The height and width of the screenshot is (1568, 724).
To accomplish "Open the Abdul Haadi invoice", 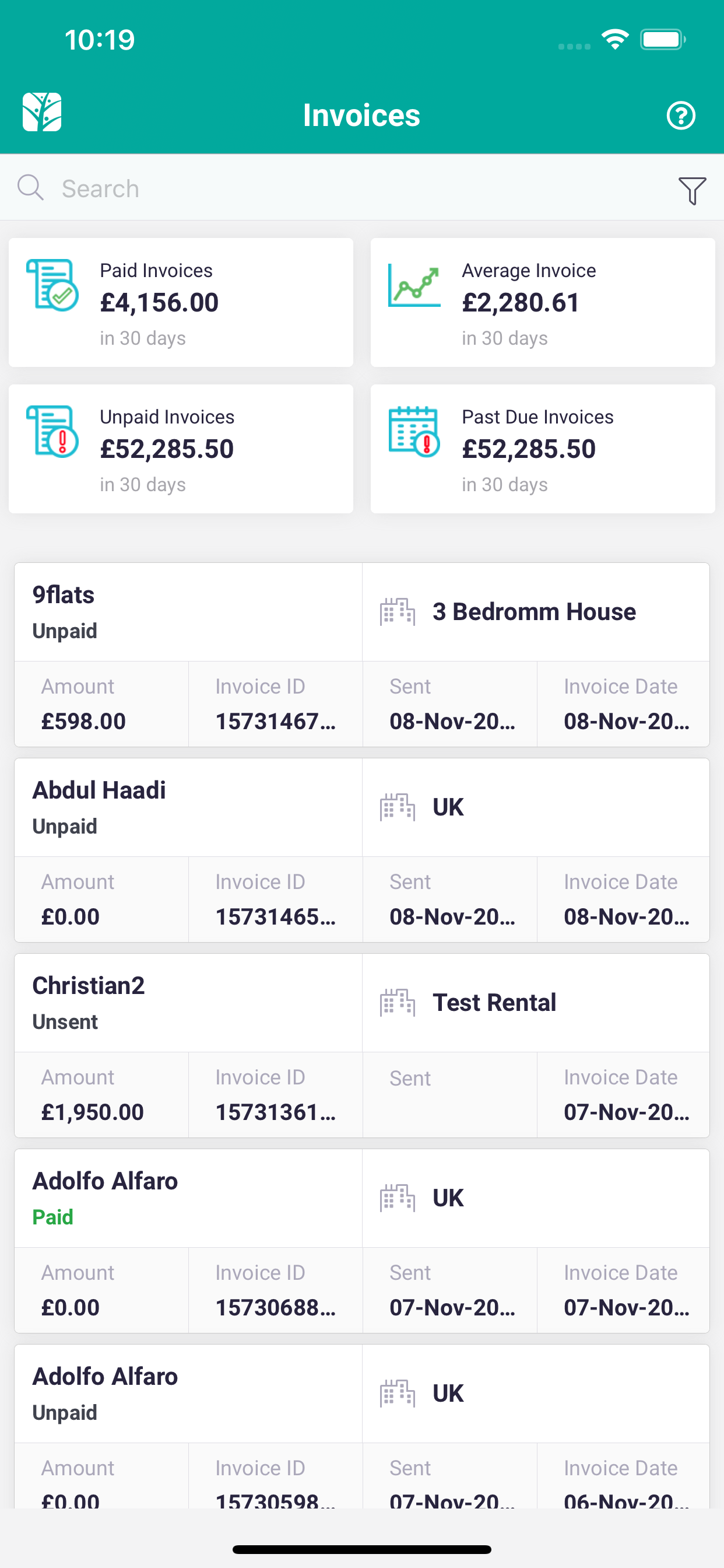I will pyautogui.click(x=362, y=850).
